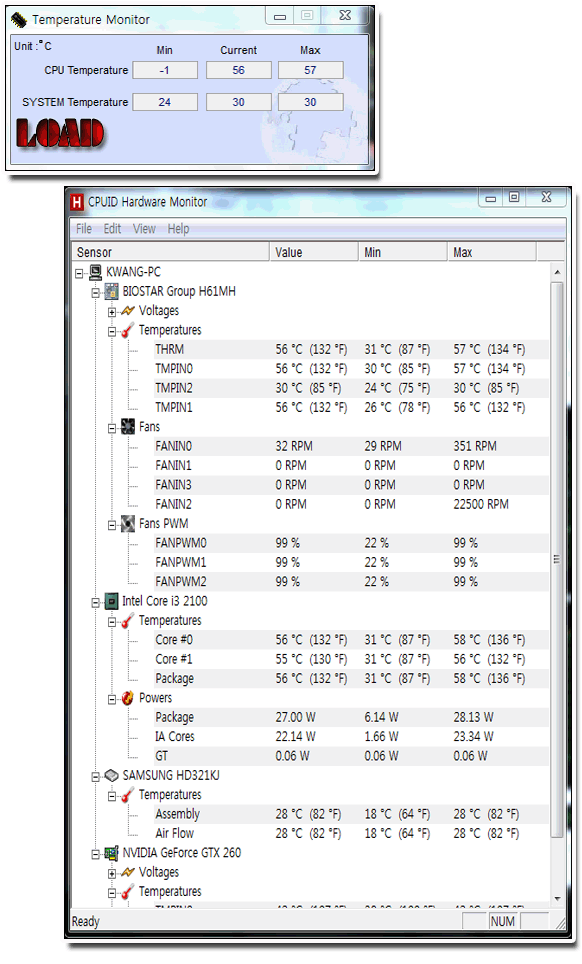Select the IA Cores power row
The height and width of the screenshot is (964, 582).
pyautogui.click(x=351, y=737)
